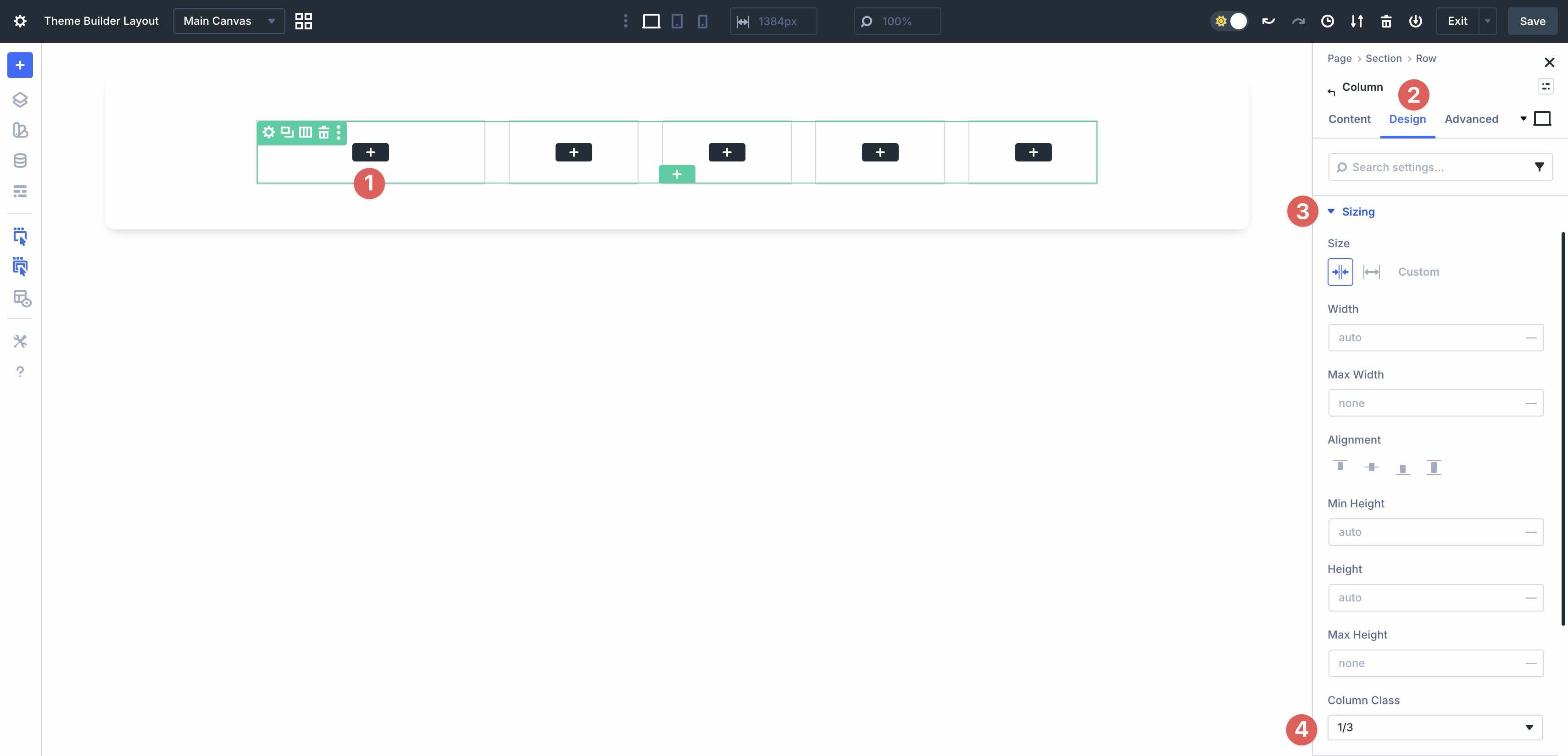Open settings via the gear on the green toolbar
The width and height of the screenshot is (1568, 756).
pos(269,132)
